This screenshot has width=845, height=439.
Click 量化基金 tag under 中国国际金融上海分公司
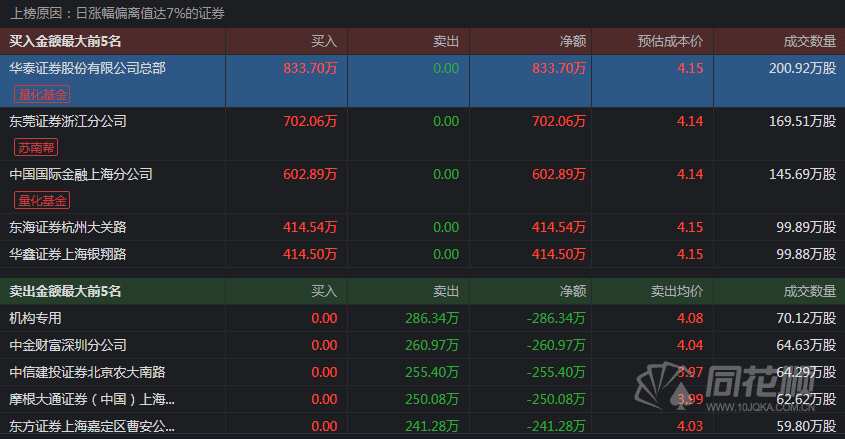pos(42,200)
